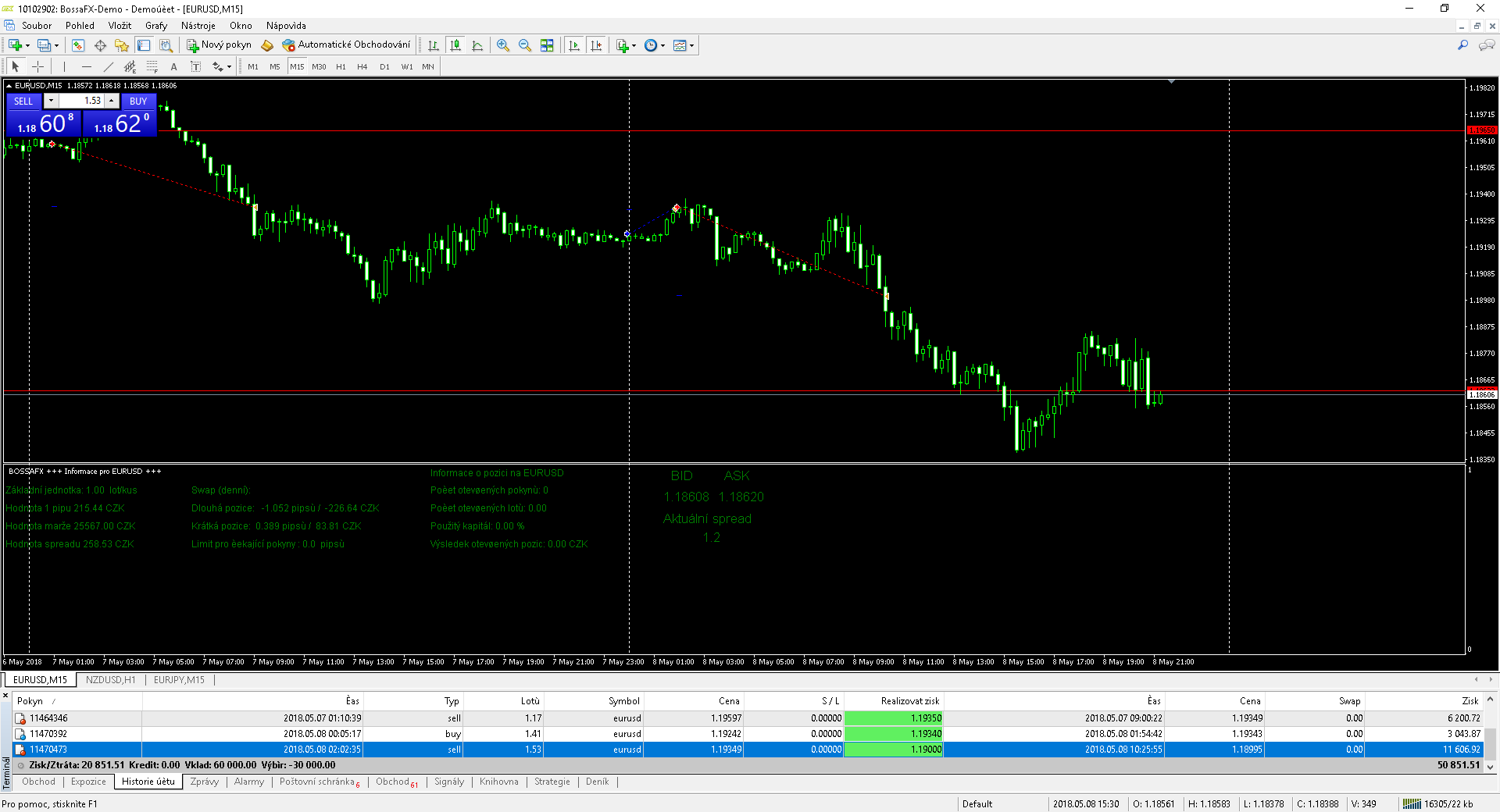Open the search magnifier icon top right
Screen dimensions: 1500x812
(x=1462, y=45)
